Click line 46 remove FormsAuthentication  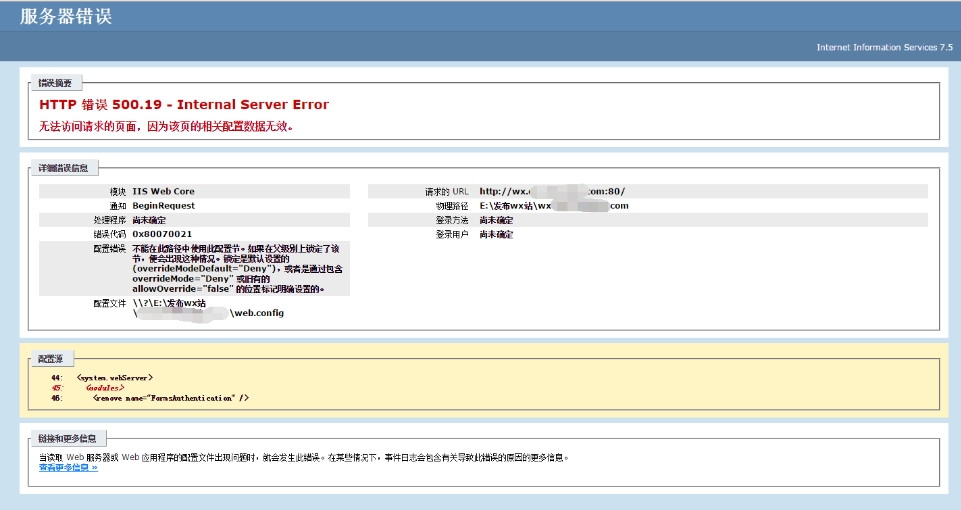[170, 398]
